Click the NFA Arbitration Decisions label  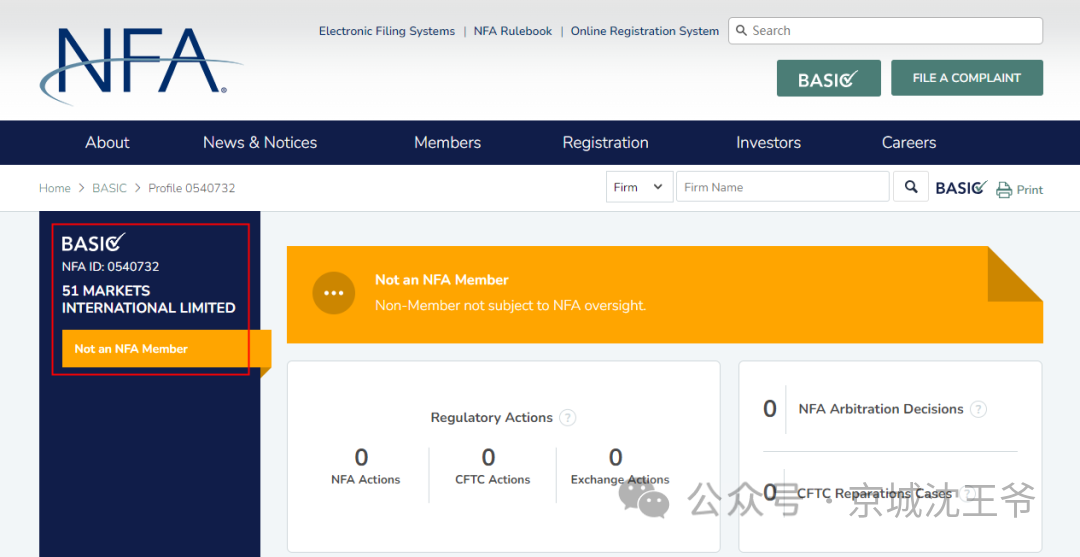click(x=881, y=409)
